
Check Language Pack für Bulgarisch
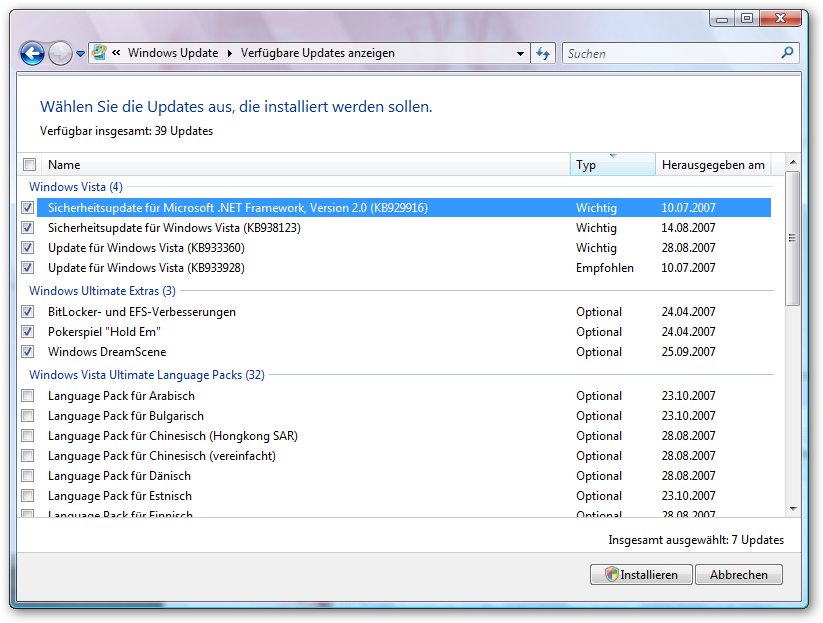tap(28, 416)
